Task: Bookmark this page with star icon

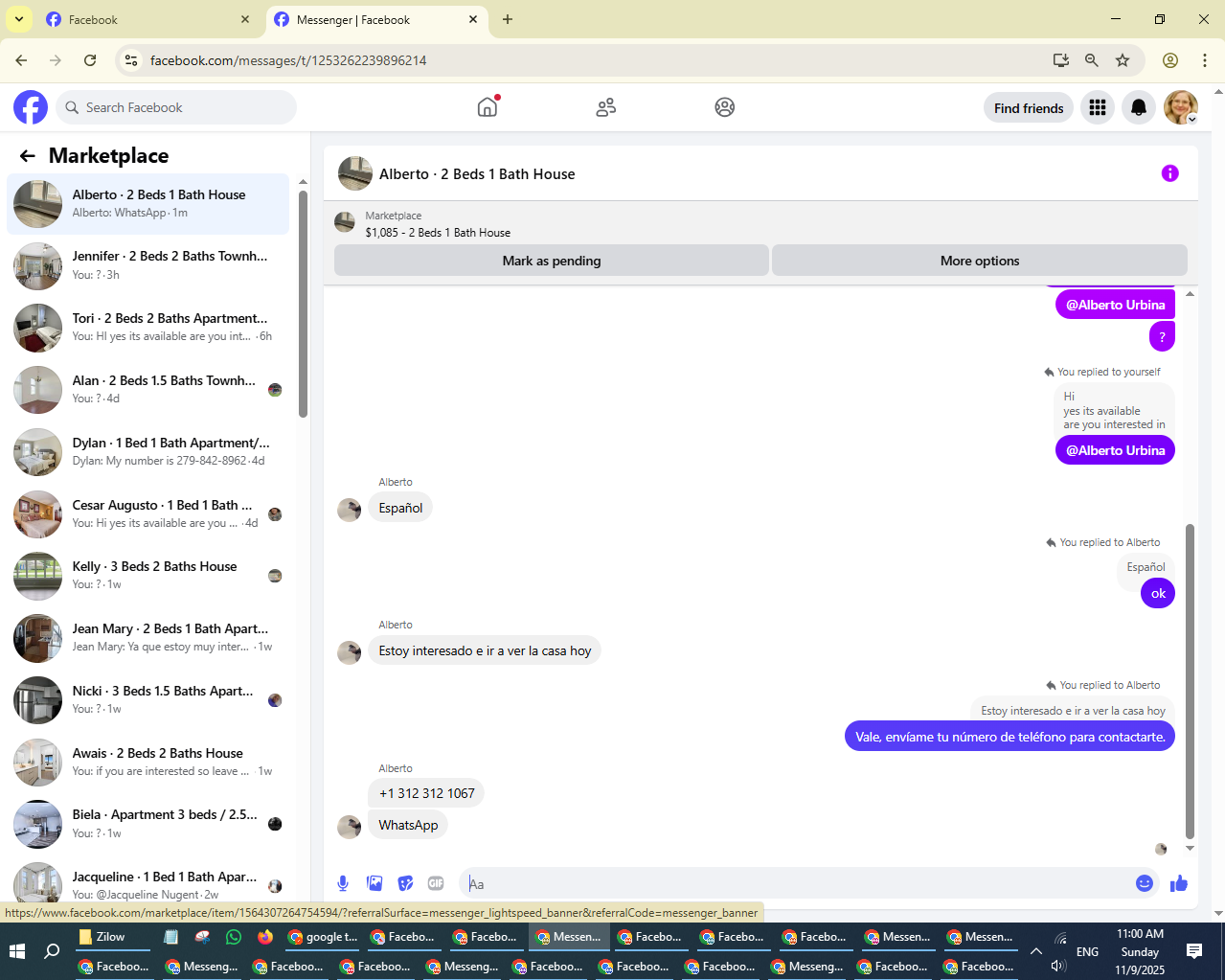Action: (x=1123, y=60)
